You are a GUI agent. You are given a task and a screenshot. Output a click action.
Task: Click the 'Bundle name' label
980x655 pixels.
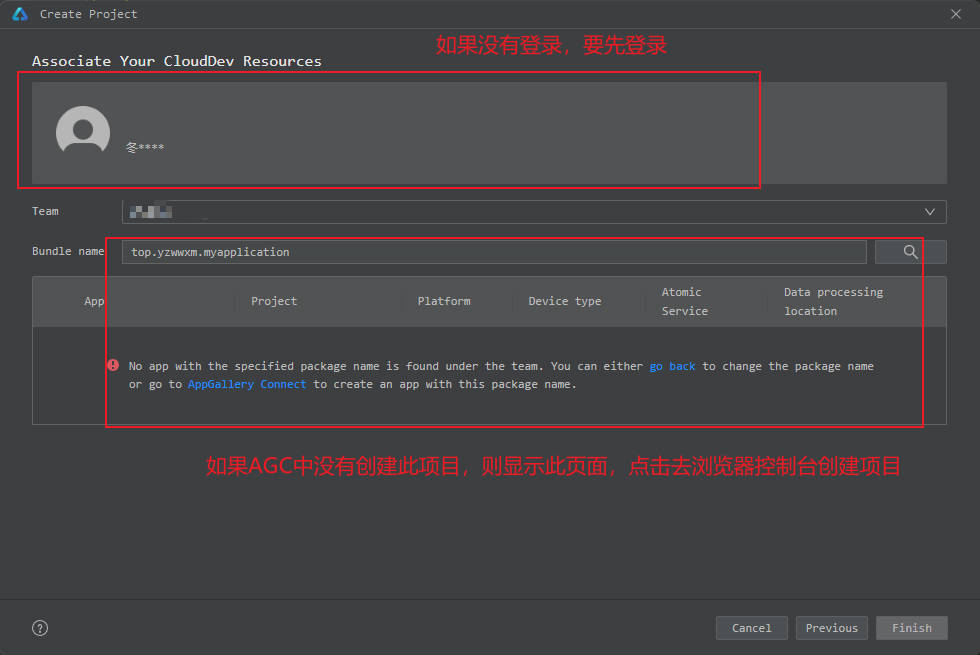[68, 251]
